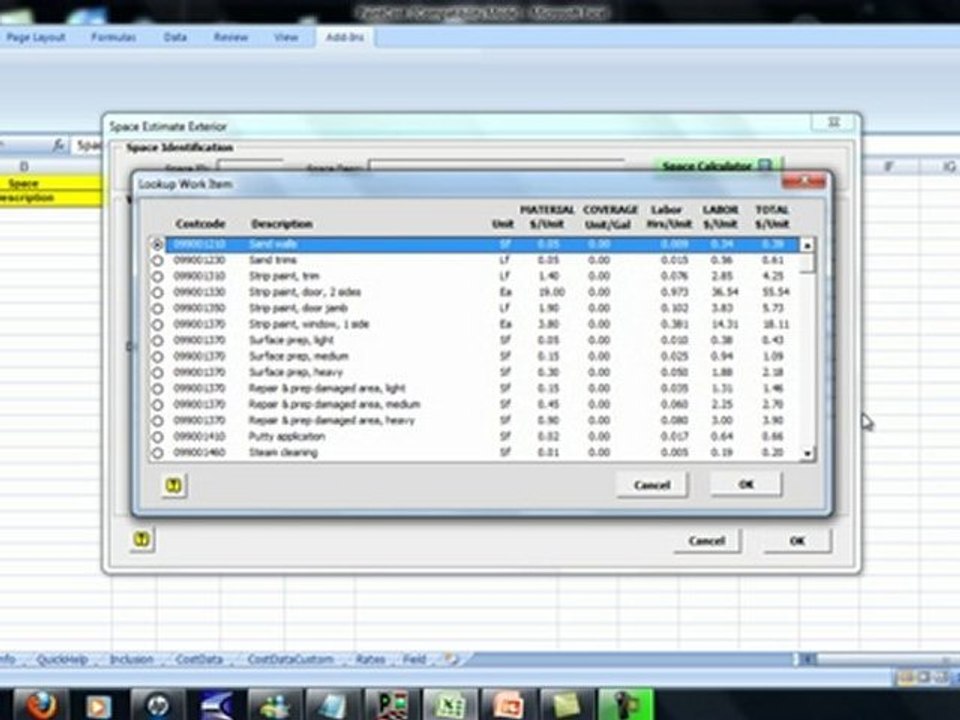Screen dimensions: 960x720
Task: Open the Page Layout ribbon tab
Action: click(x=36, y=37)
